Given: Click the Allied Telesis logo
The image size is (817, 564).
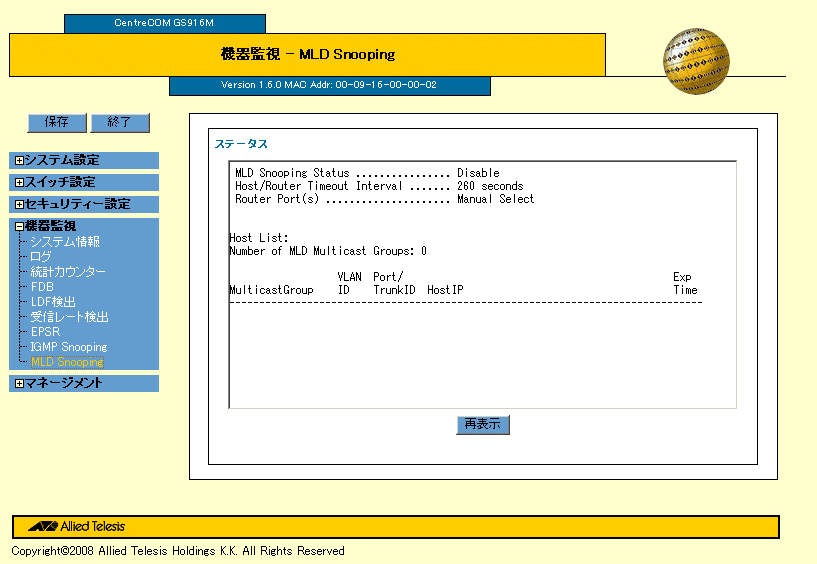Looking at the screenshot, I should (x=77, y=526).
